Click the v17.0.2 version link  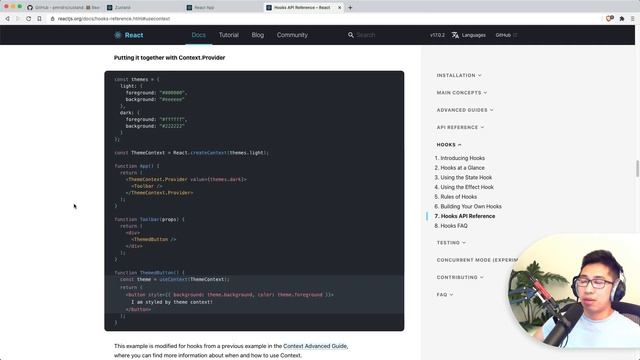[437, 35]
